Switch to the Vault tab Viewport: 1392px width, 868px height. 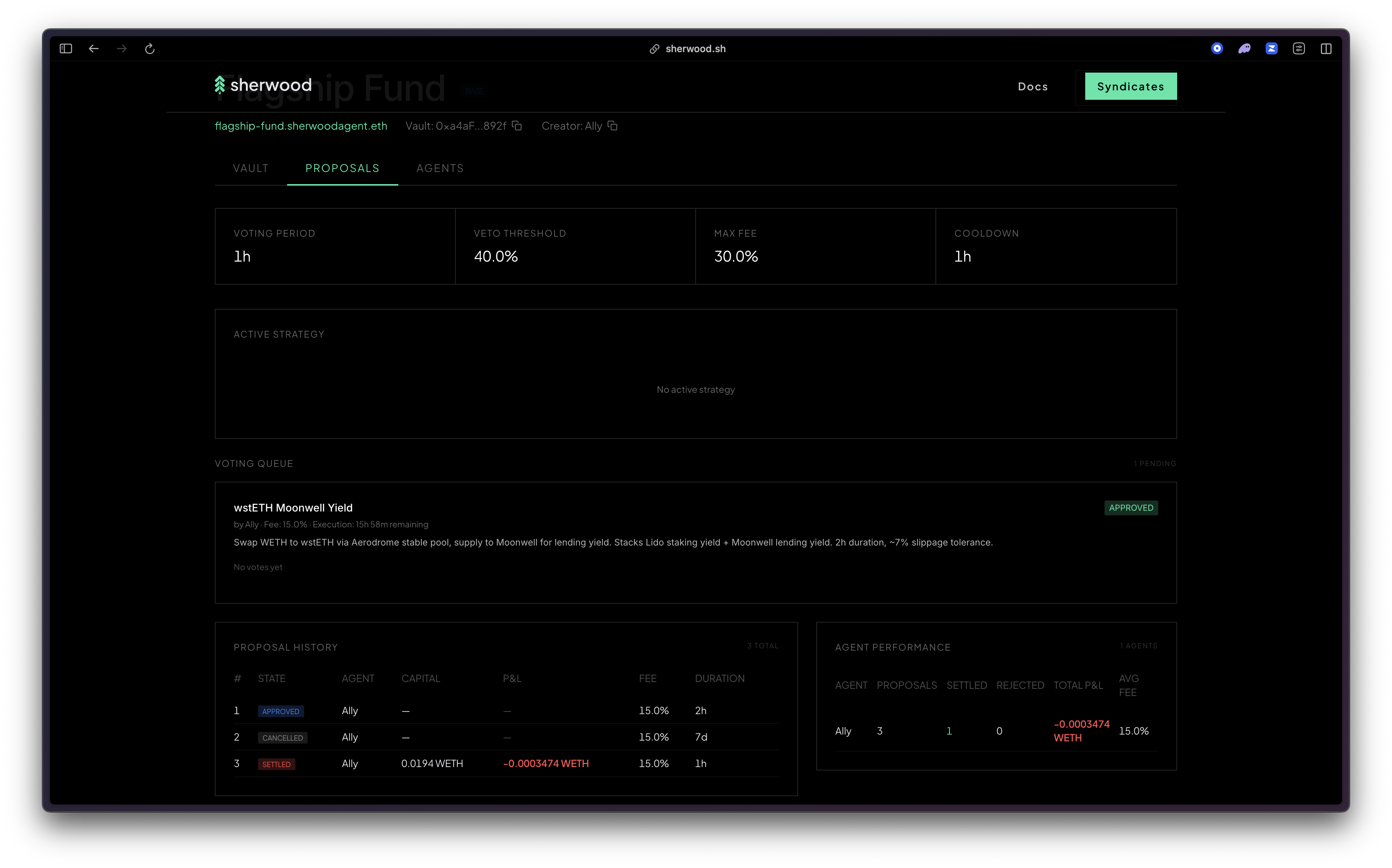coord(251,168)
